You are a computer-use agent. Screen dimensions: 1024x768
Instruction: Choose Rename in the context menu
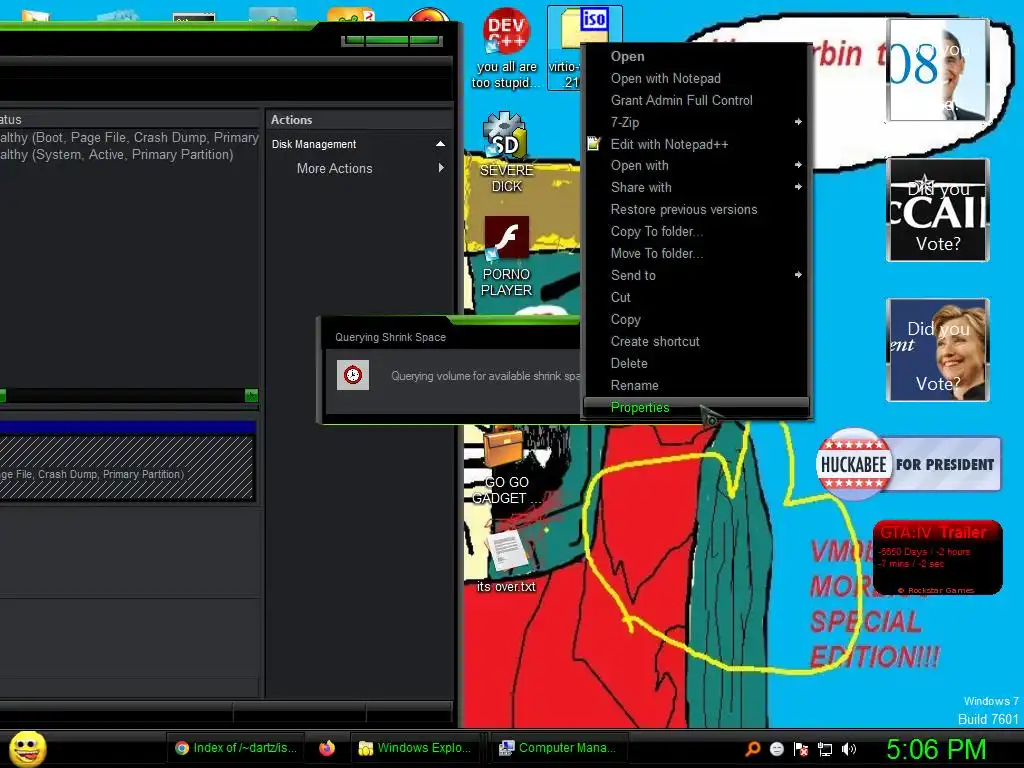point(696,385)
